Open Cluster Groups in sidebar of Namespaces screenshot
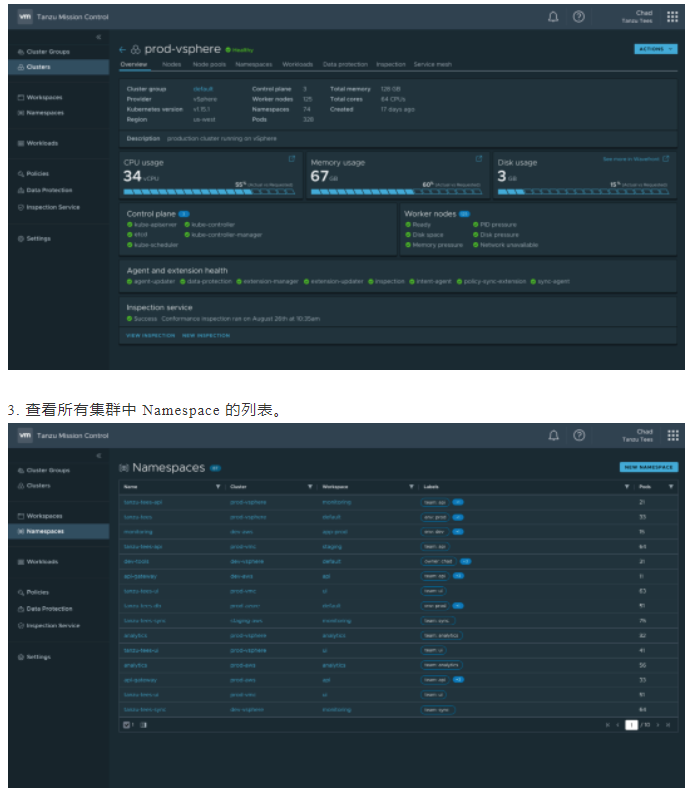The height and width of the screenshot is (791, 691). point(48,471)
